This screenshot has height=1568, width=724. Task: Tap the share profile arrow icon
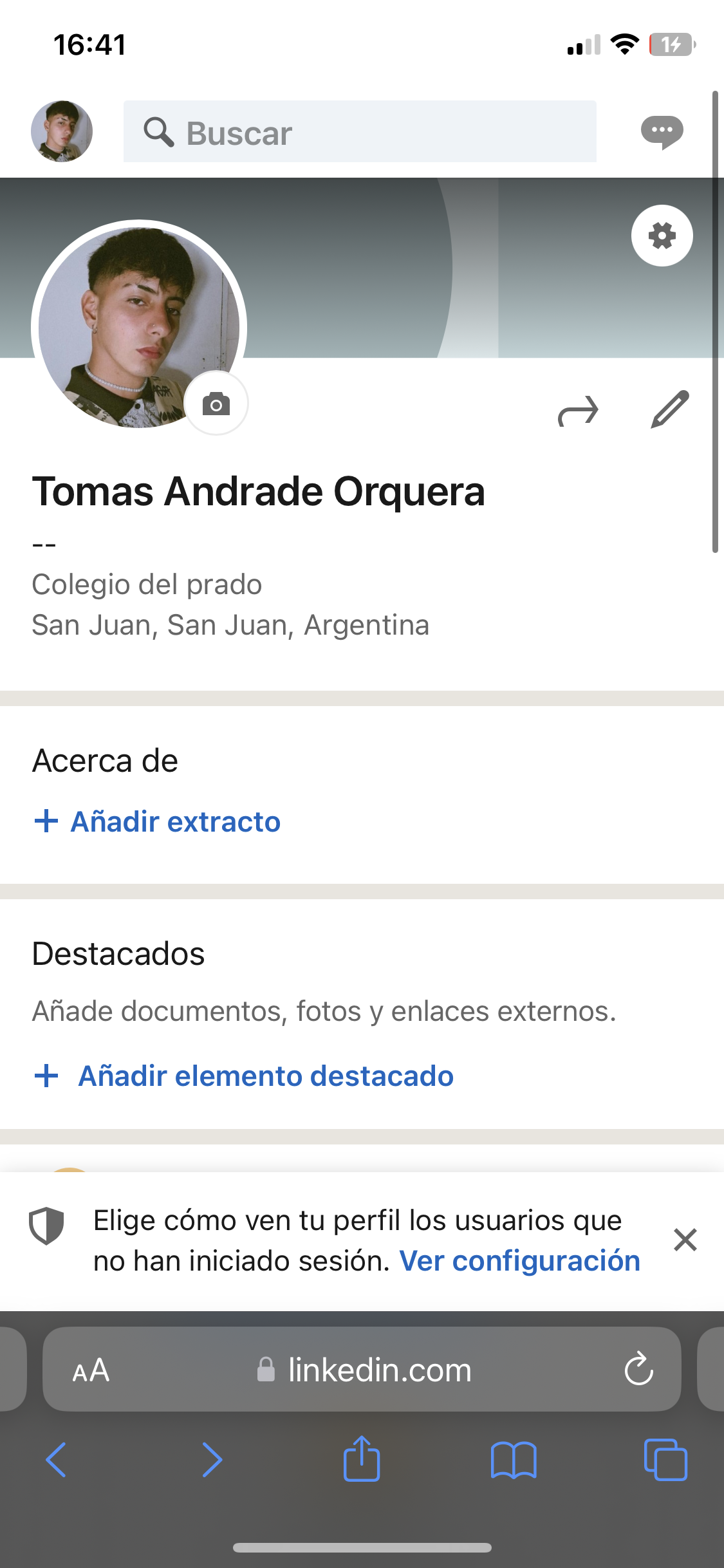(x=578, y=411)
